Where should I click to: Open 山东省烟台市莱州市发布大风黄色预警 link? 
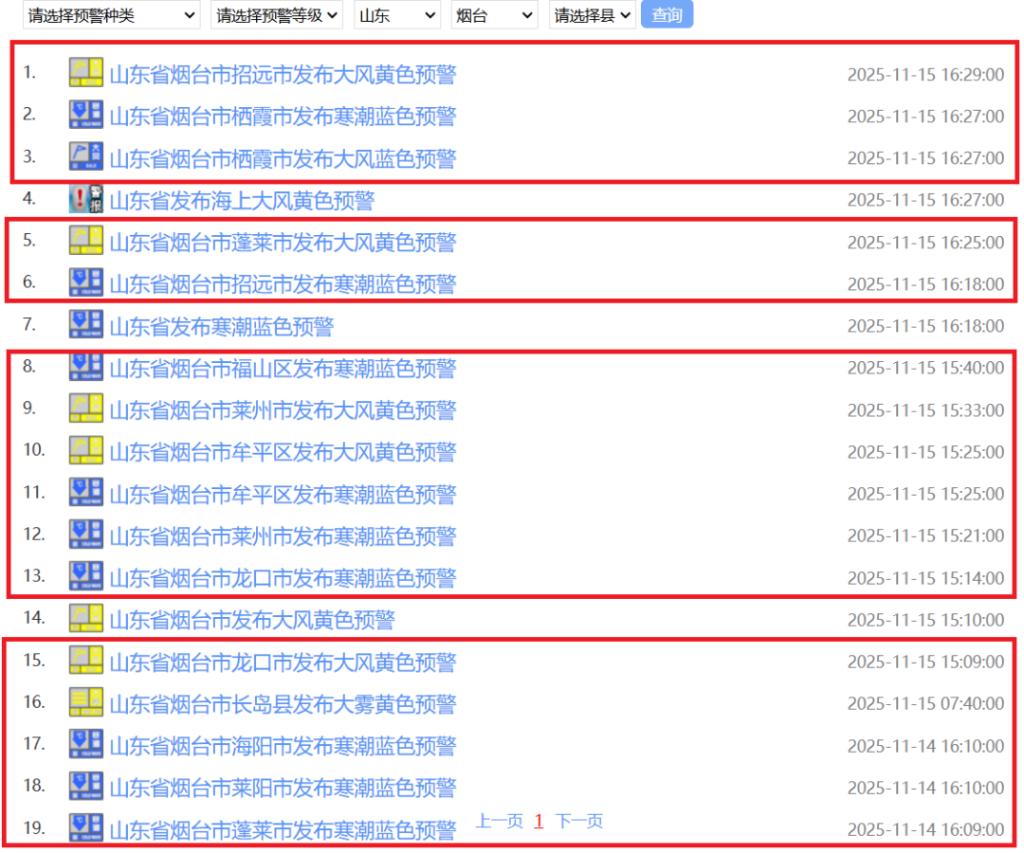282,411
